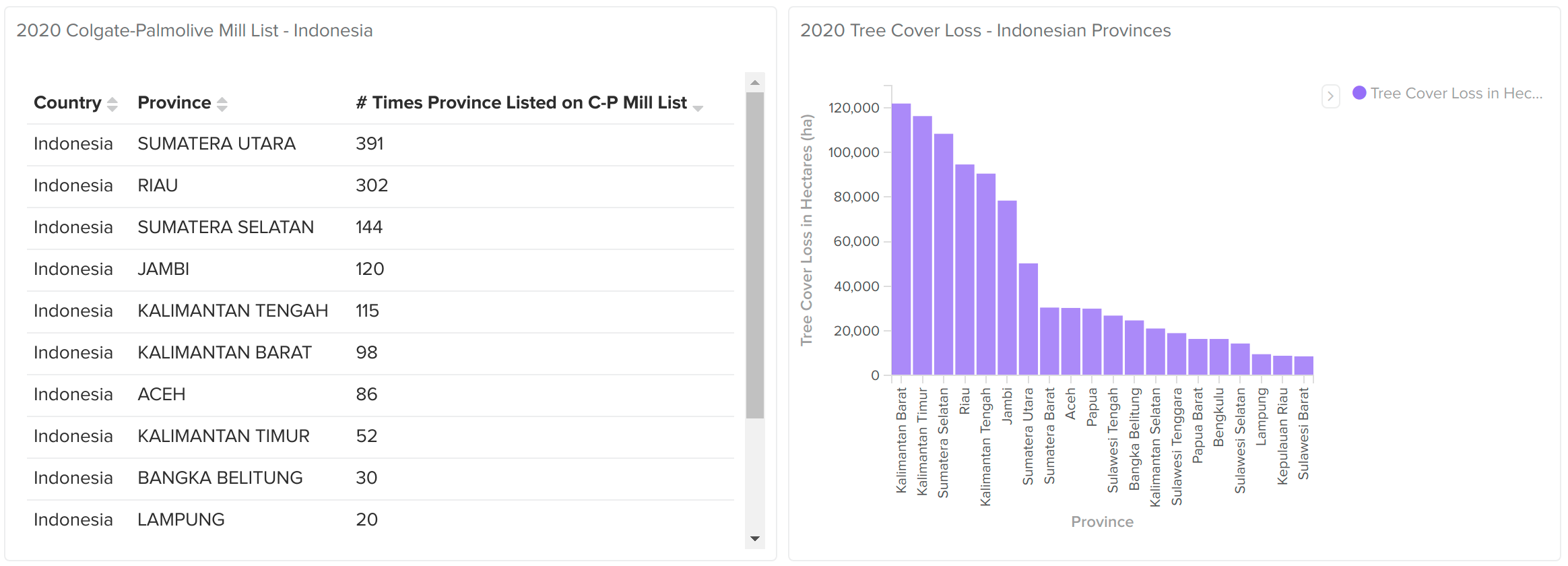Viewport: 1568px width, 566px height.
Task: Click the 2020 Colgate-Palmolive Mill List title
Action: pyautogui.click(x=194, y=30)
